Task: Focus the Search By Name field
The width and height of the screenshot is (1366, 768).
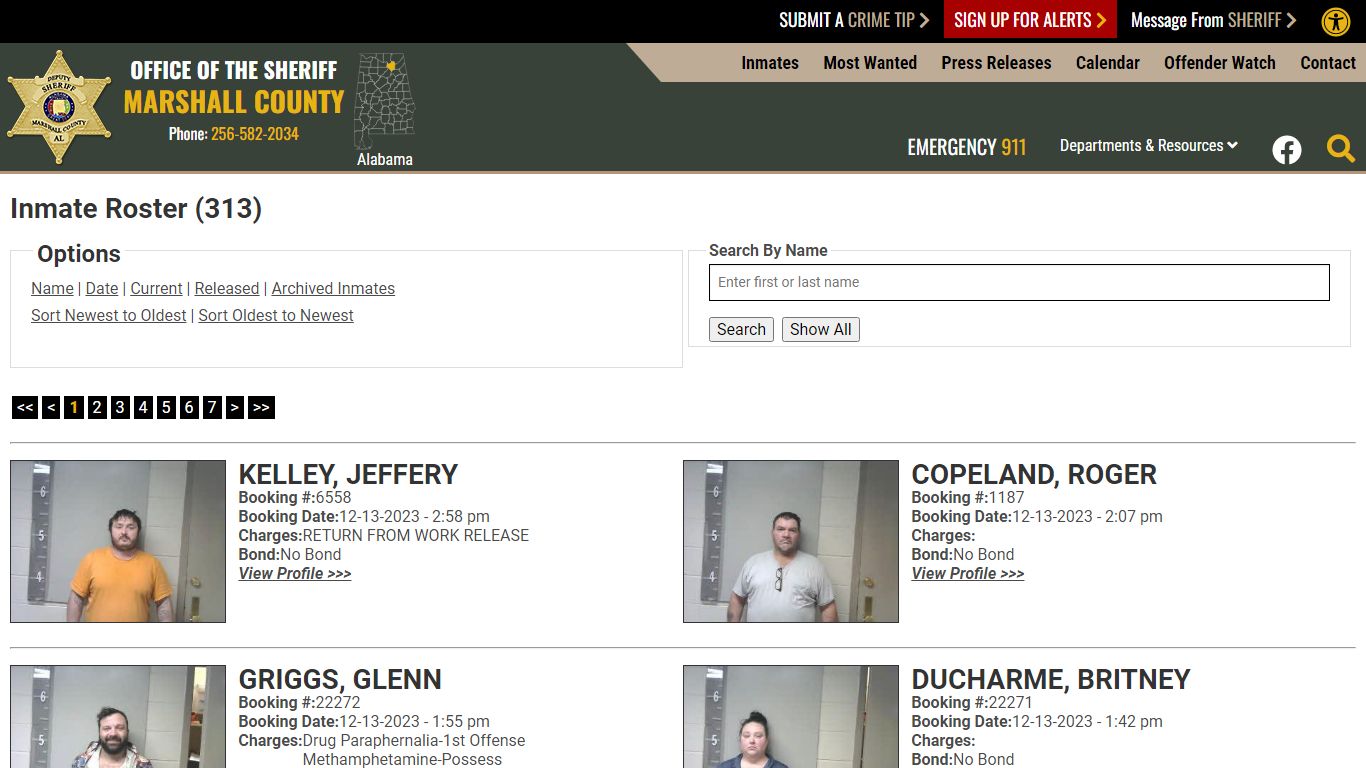Action: tap(1019, 282)
